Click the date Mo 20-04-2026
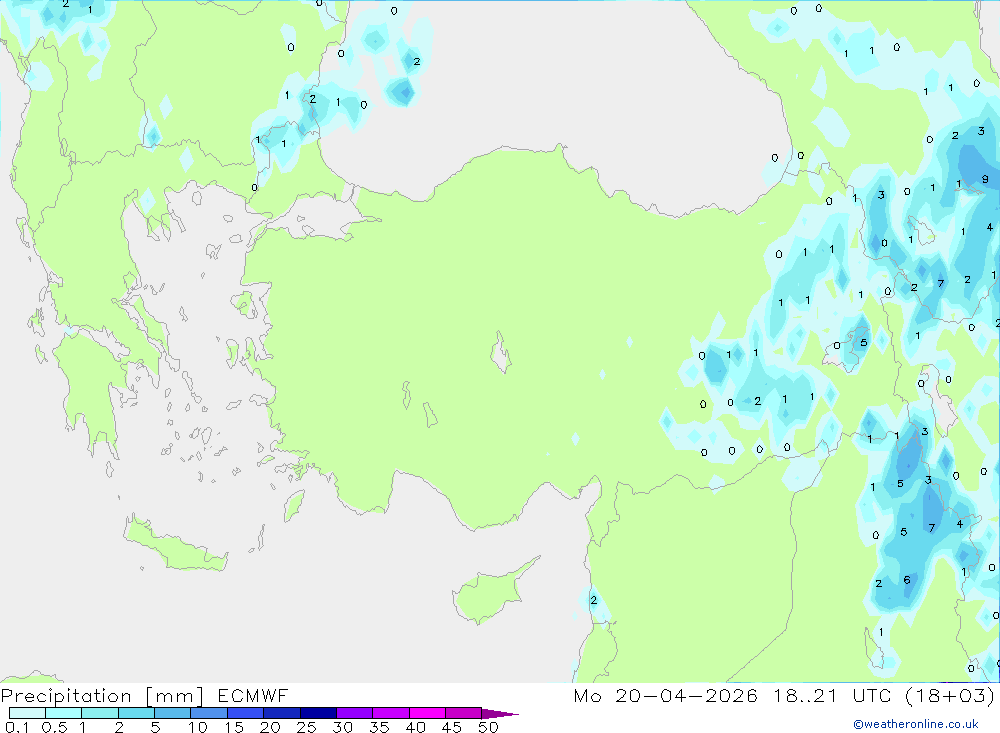The width and height of the screenshot is (1000, 733). [x=666, y=696]
